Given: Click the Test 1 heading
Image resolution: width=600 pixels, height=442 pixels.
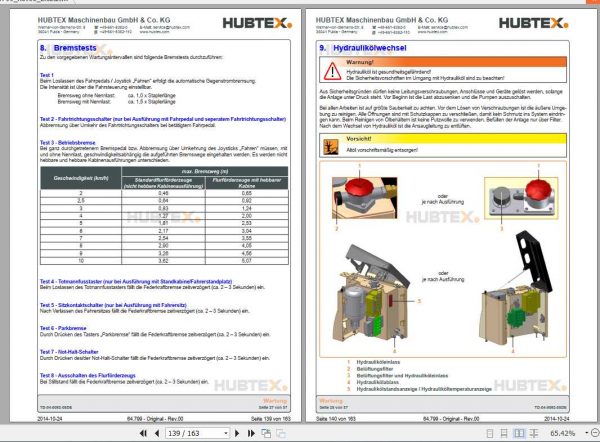Looking at the screenshot, I should click(x=47, y=75).
